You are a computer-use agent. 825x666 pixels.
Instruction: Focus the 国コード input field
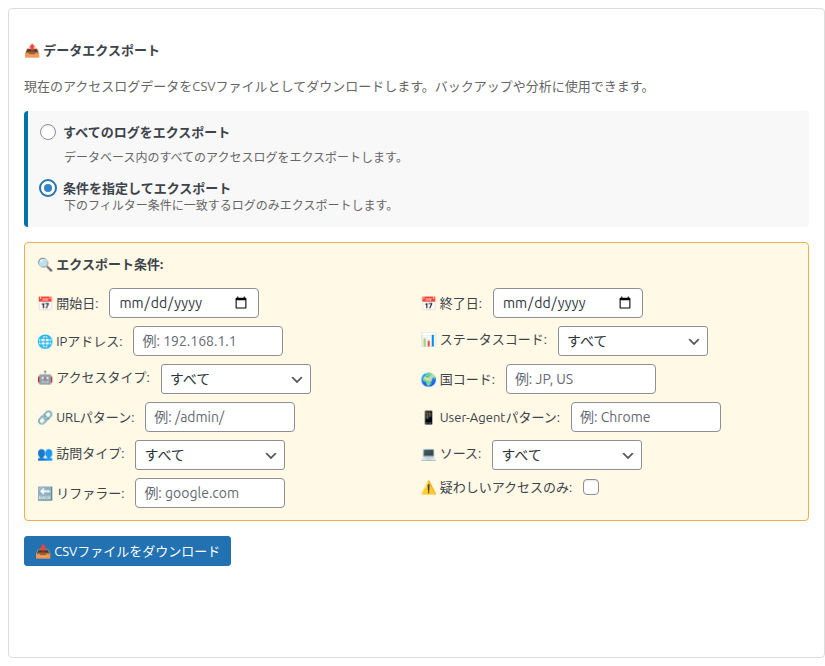coord(581,379)
